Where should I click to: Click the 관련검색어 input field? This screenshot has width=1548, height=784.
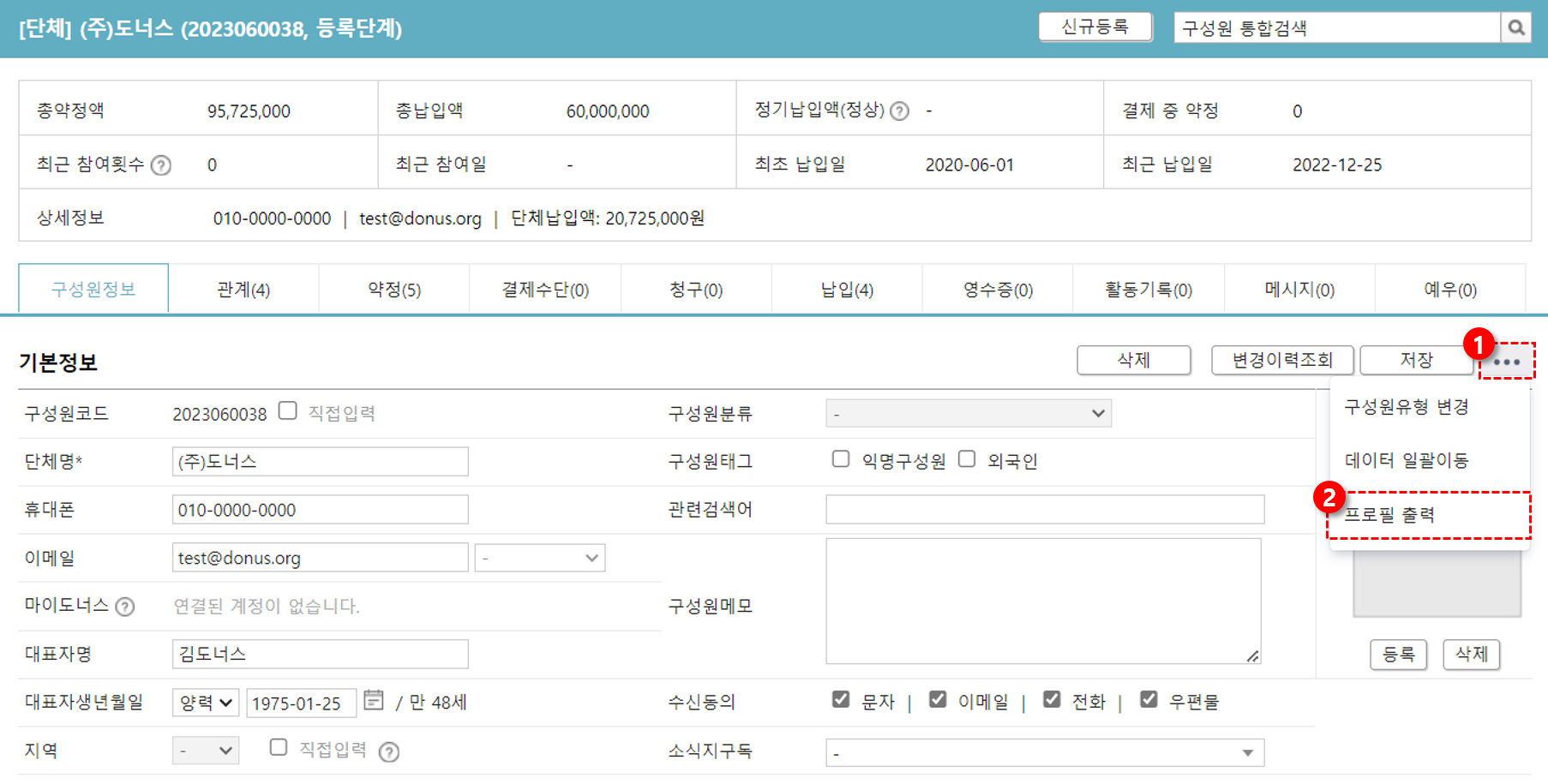[x=1045, y=509]
